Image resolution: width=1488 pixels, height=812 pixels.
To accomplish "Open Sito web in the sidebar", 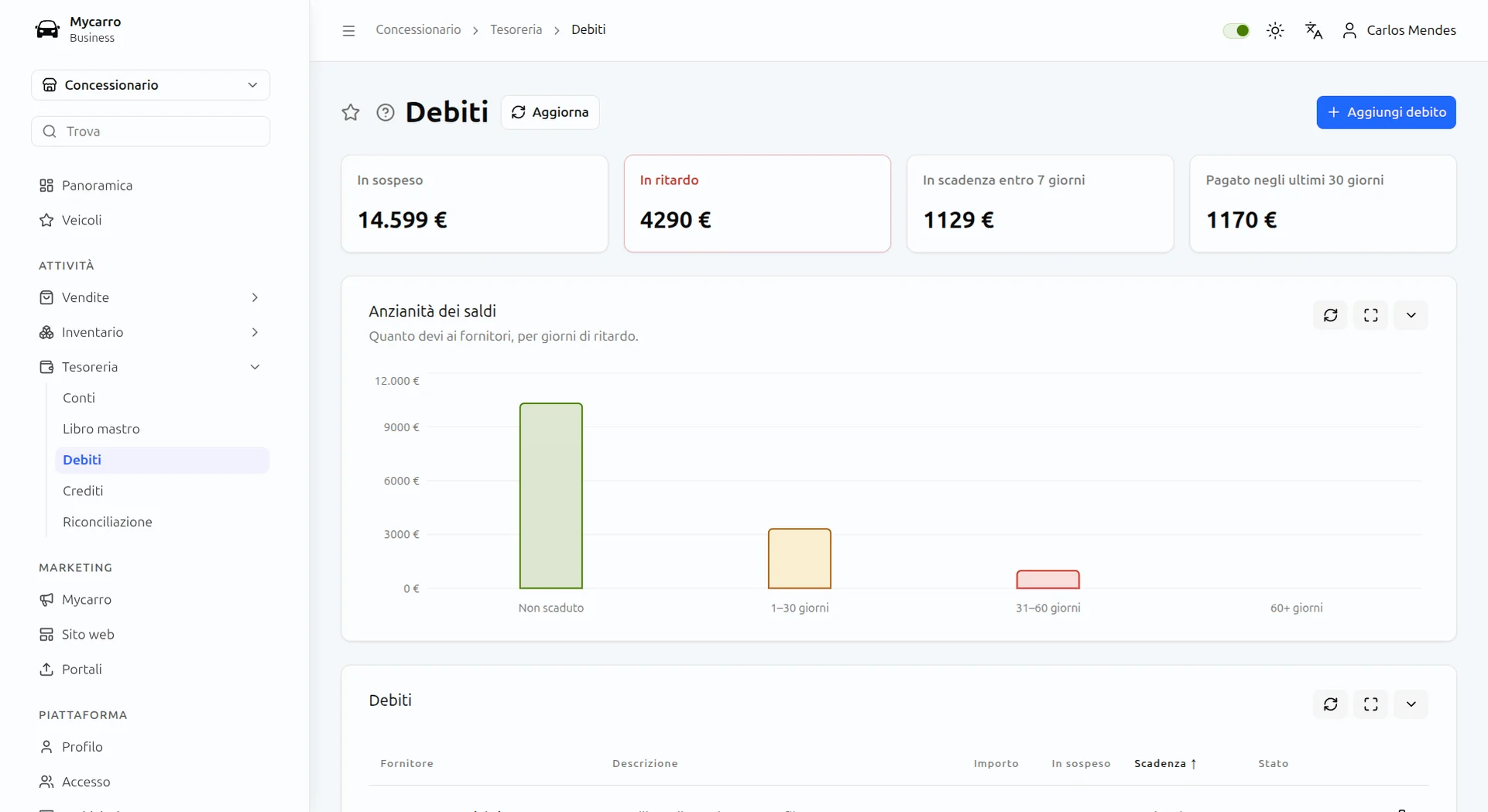I will pyautogui.click(x=150, y=635).
